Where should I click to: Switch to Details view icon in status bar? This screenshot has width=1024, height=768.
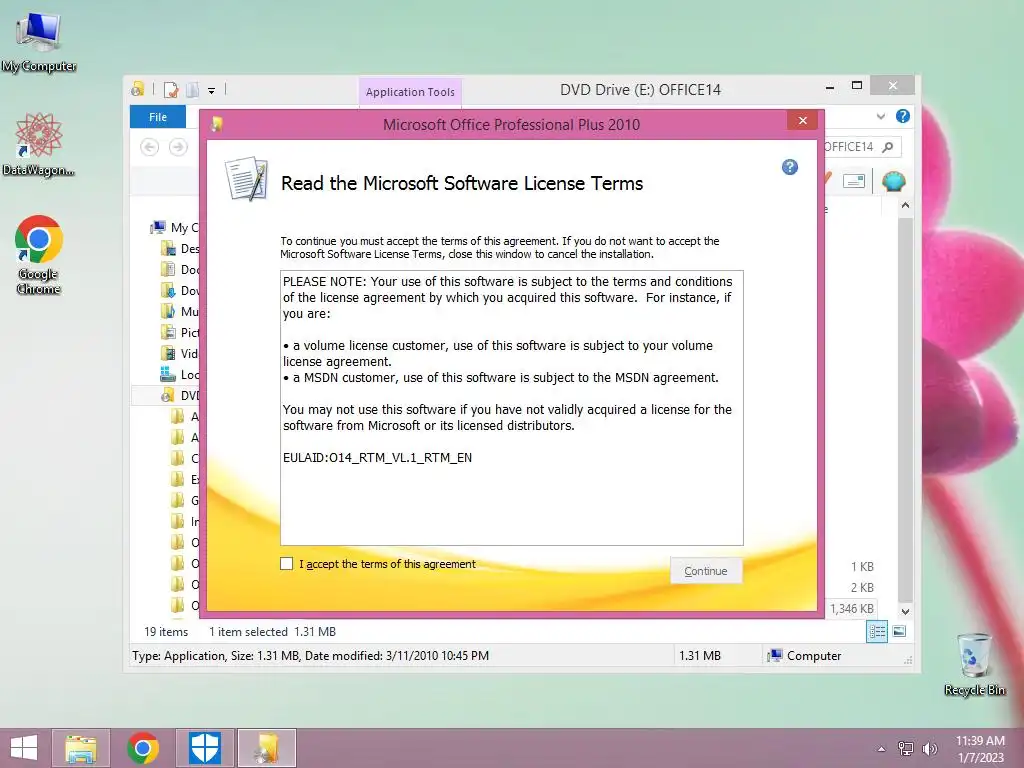click(x=877, y=632)
